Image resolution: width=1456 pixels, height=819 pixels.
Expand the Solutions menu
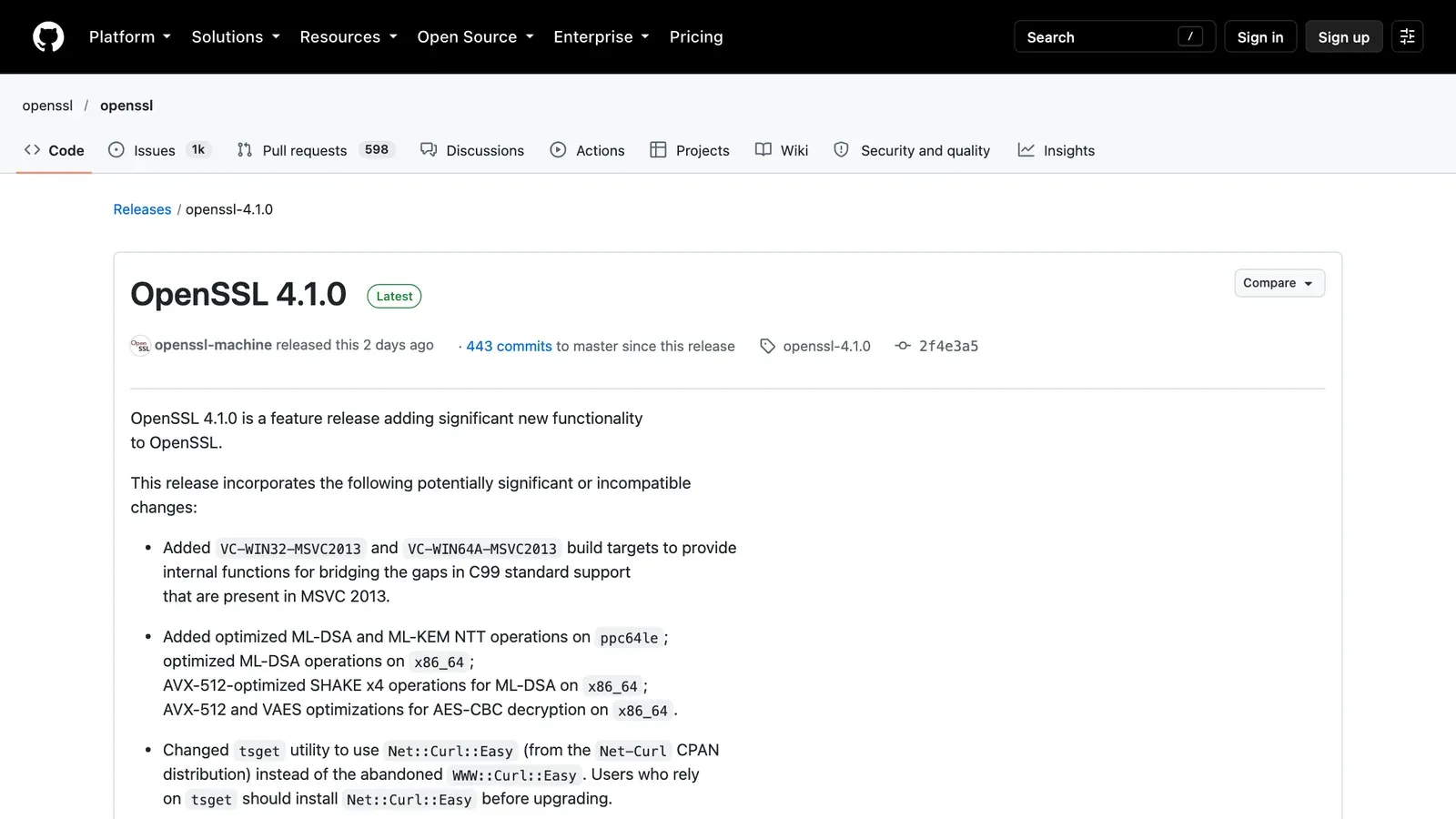click(x=236, y=37)
